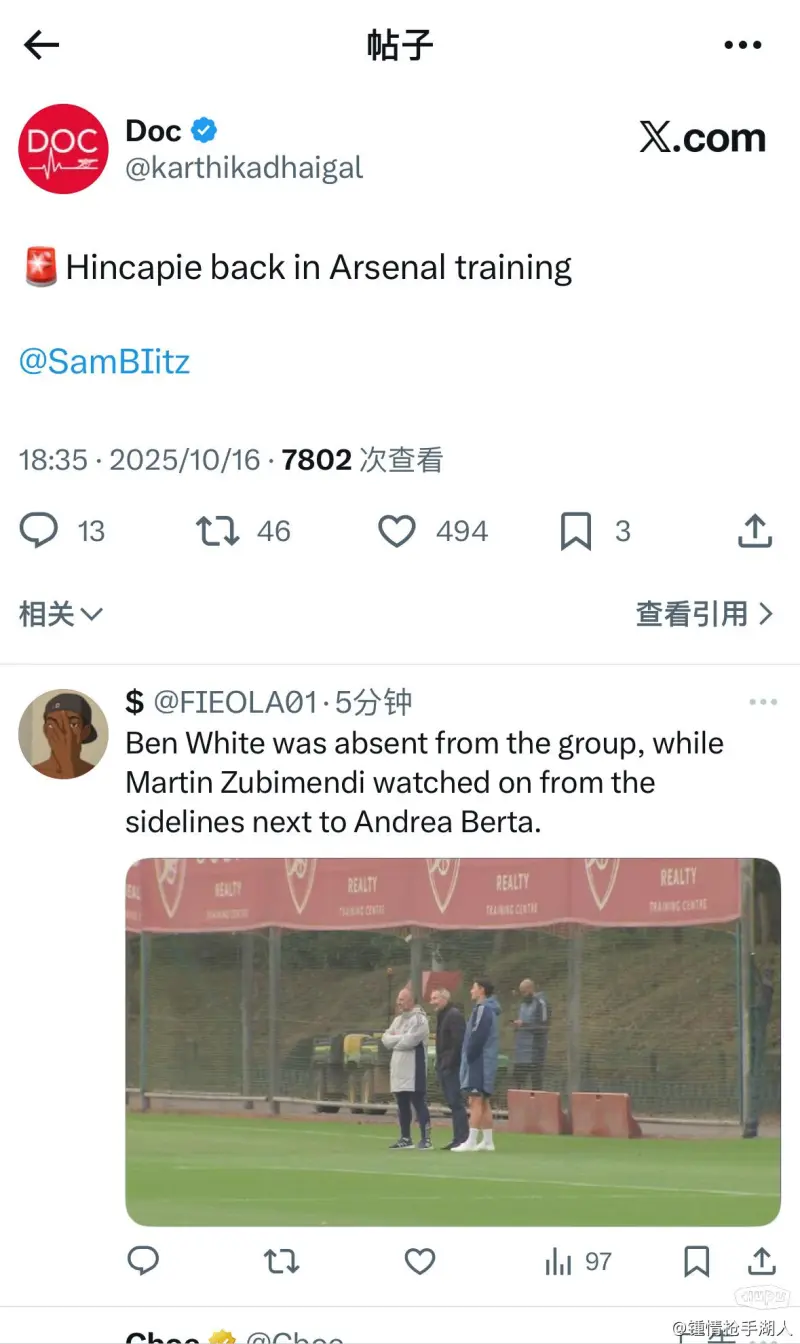Screen dimensions: 800x1344
Task: View analytics showing 97 views
Action: [x=578, y=1261]
